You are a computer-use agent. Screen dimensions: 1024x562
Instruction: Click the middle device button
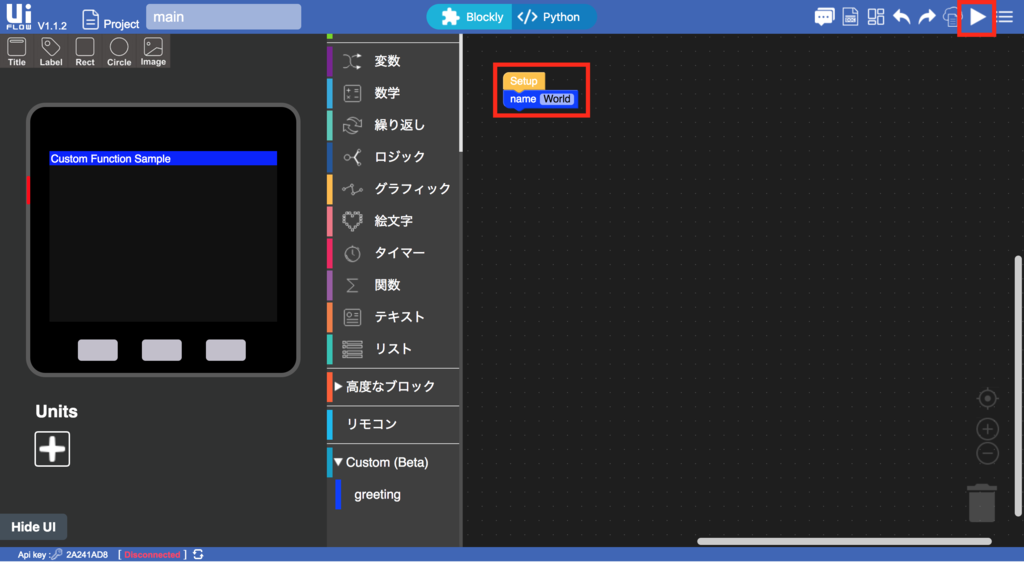[x=162, y=350]
